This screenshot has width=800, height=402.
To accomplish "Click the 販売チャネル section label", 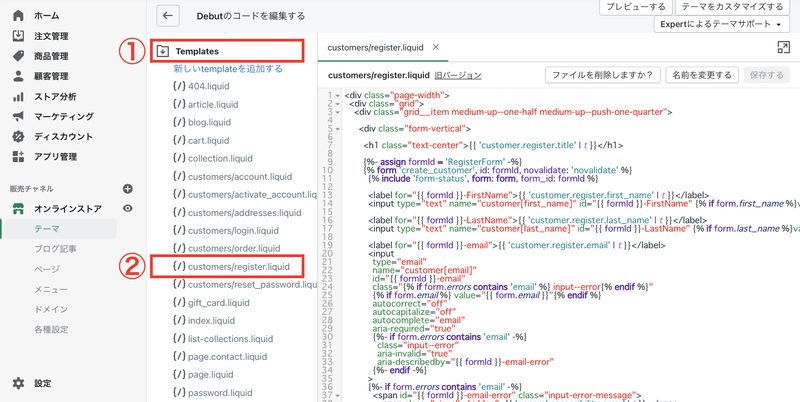I will tap(31, 189).
